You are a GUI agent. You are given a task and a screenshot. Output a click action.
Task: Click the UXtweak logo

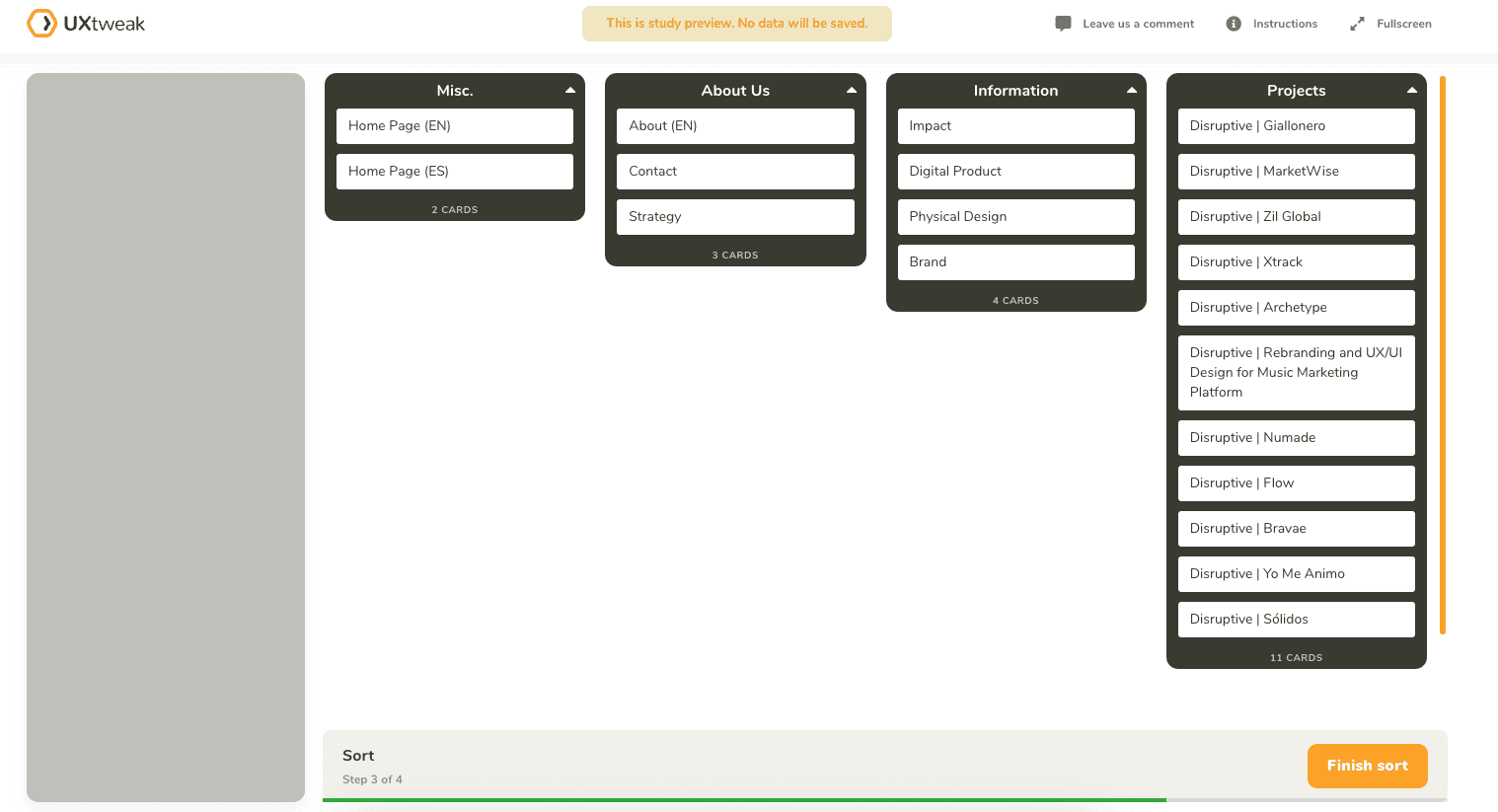tap(86, 23)
